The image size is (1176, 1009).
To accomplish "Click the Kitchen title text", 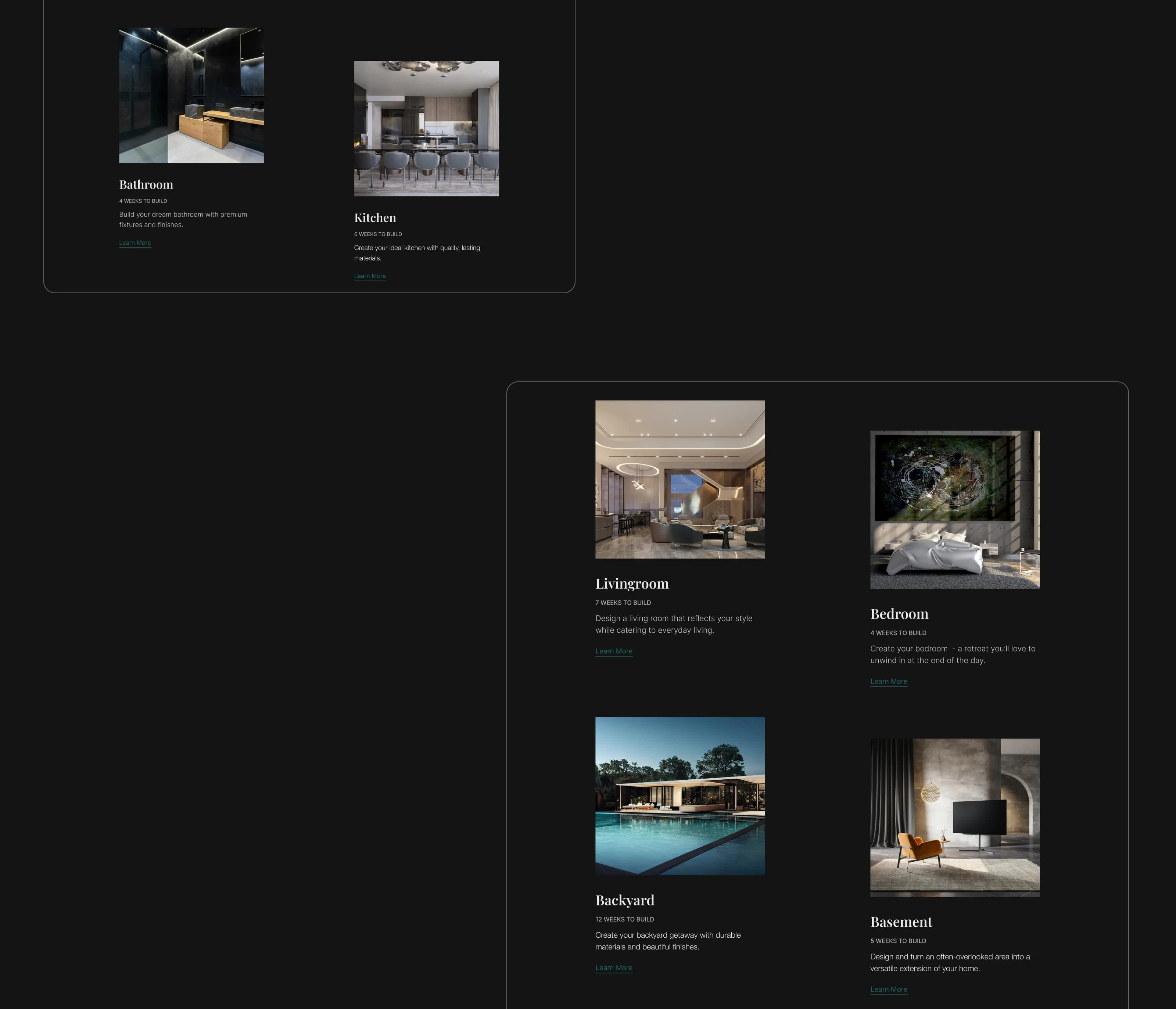I will [374, 218].
